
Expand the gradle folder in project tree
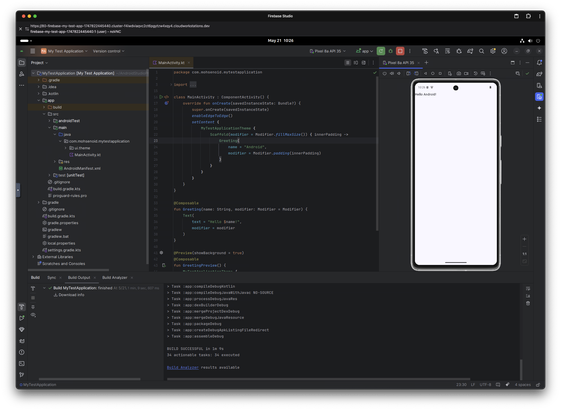[x=39, y=202]
